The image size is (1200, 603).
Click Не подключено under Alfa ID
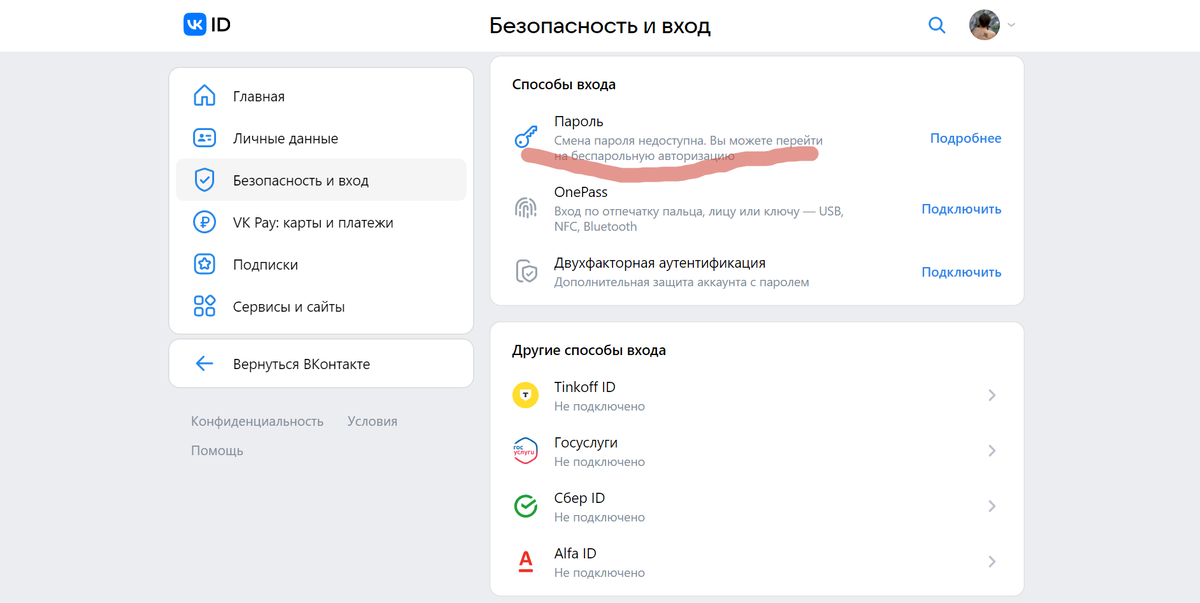pos(600,573)
